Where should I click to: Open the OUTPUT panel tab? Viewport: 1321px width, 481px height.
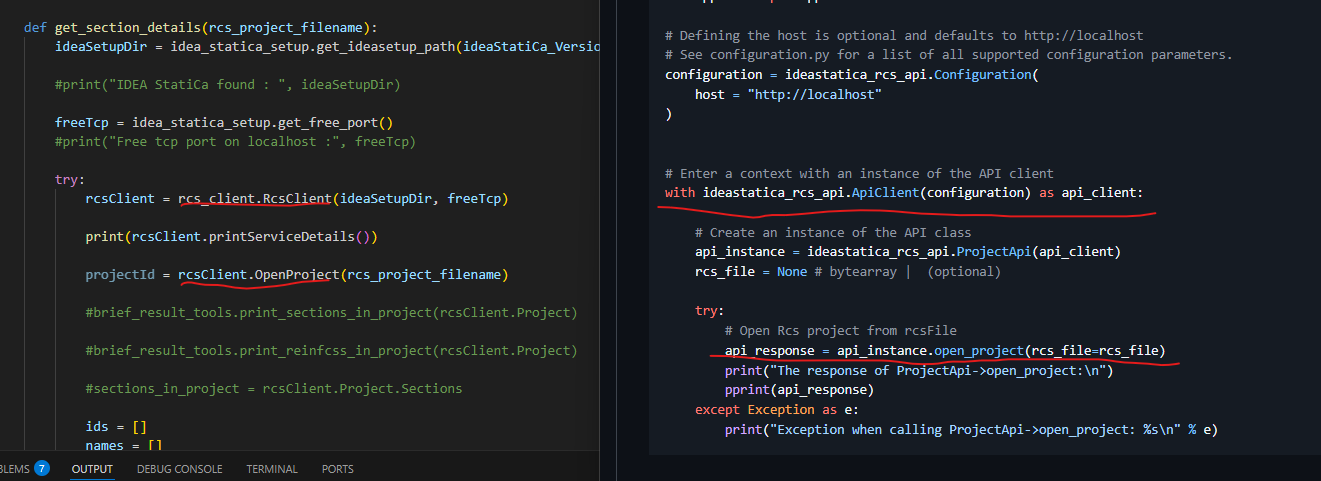[92, 469]
